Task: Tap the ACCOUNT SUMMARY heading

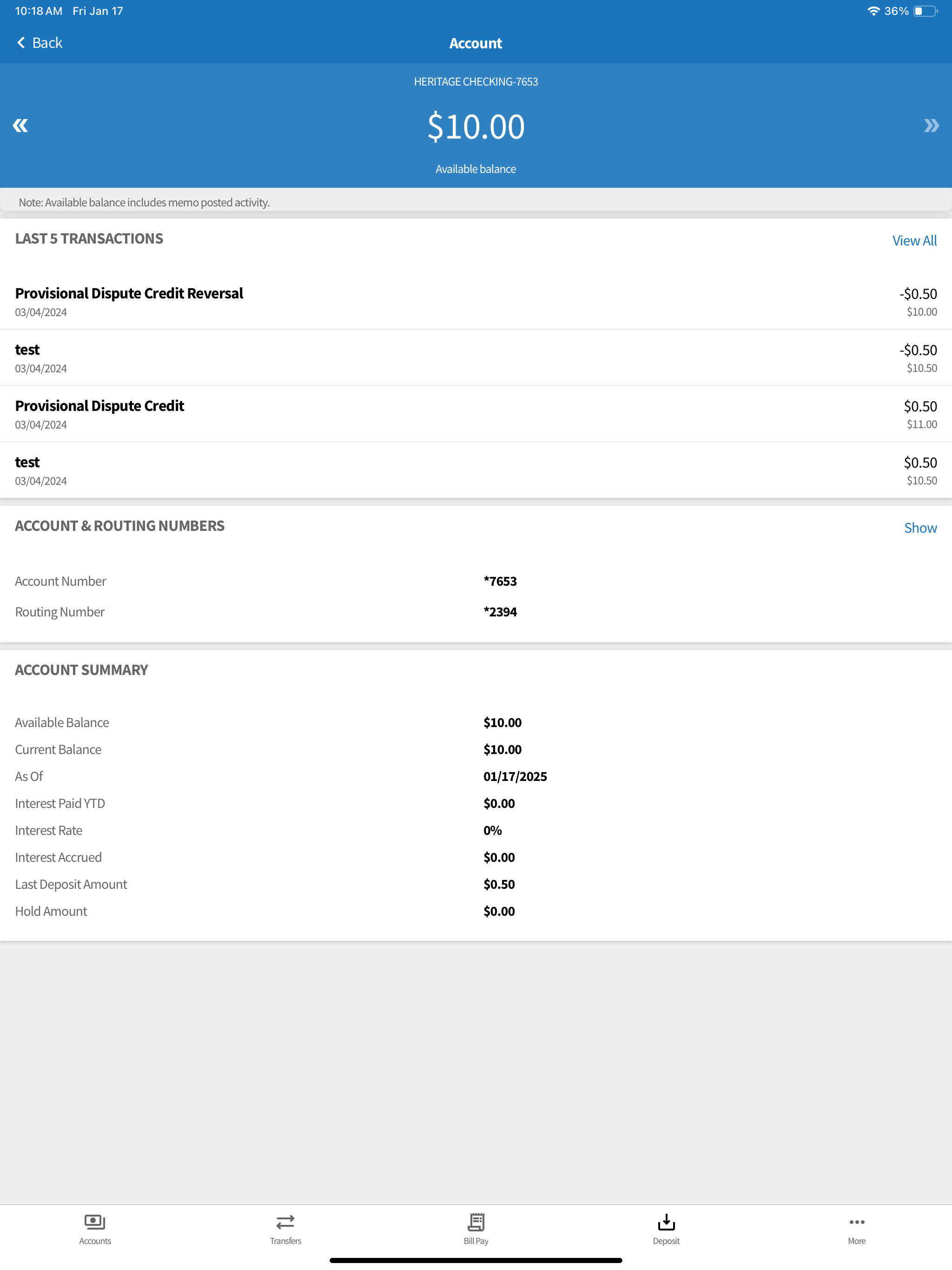Action: pyautogui.click(x=81, y=669)
